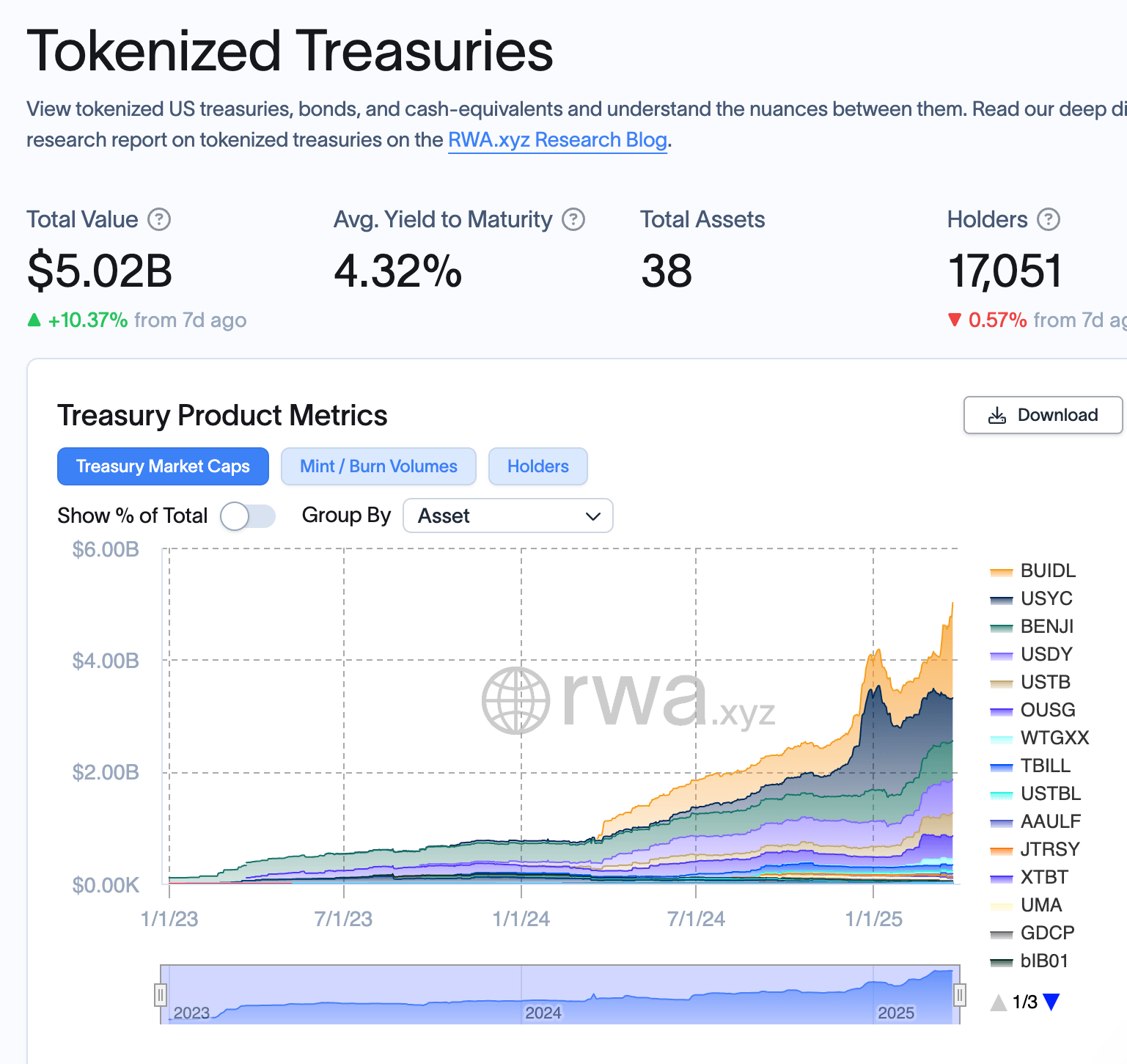Click the chevron in the Group By selector
This screenshot has width=1127, height=1064.
(x=592, y=516)
